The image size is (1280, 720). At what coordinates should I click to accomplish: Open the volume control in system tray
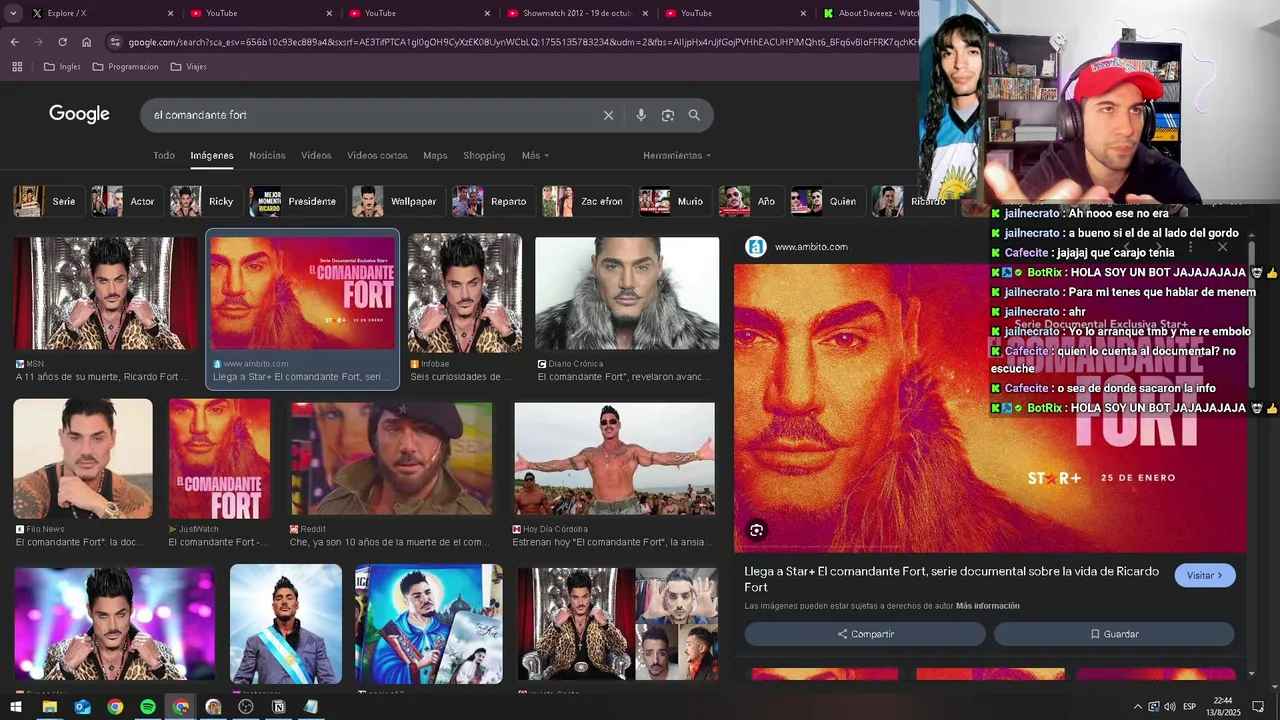coord(1170,707)
